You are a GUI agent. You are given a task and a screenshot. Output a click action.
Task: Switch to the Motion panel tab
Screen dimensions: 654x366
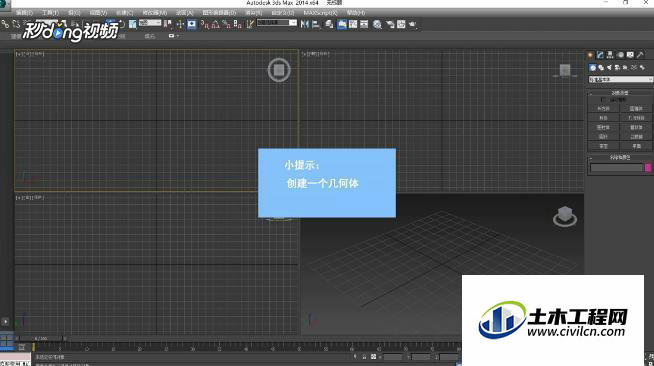coord(620,55)
